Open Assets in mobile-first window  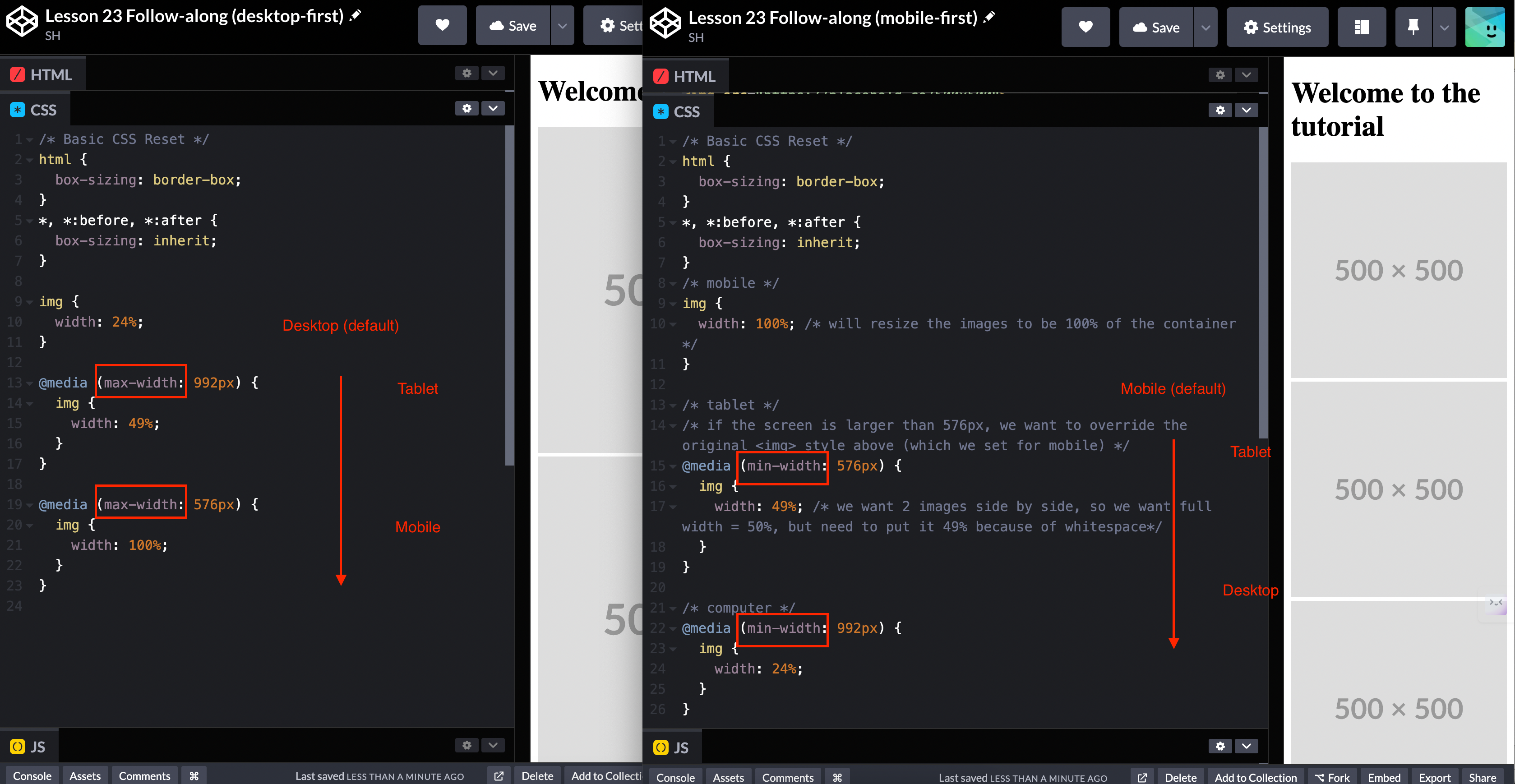click(x=729, y=777)
